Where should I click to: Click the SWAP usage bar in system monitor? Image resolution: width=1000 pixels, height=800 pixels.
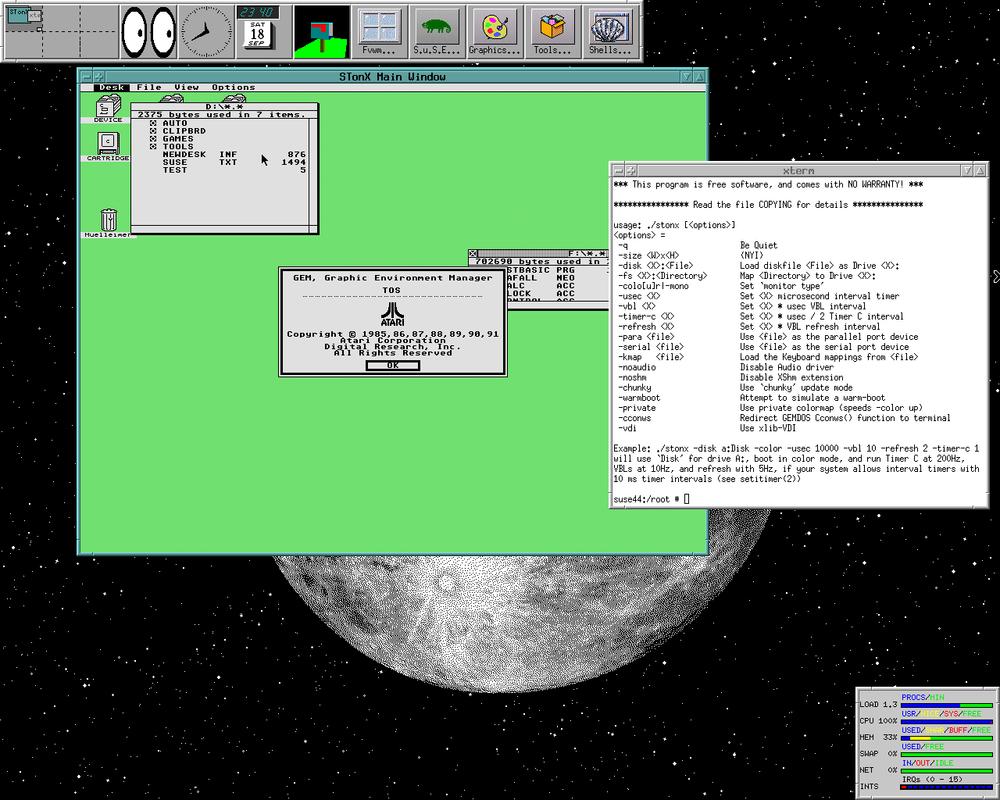click(946, 754)
